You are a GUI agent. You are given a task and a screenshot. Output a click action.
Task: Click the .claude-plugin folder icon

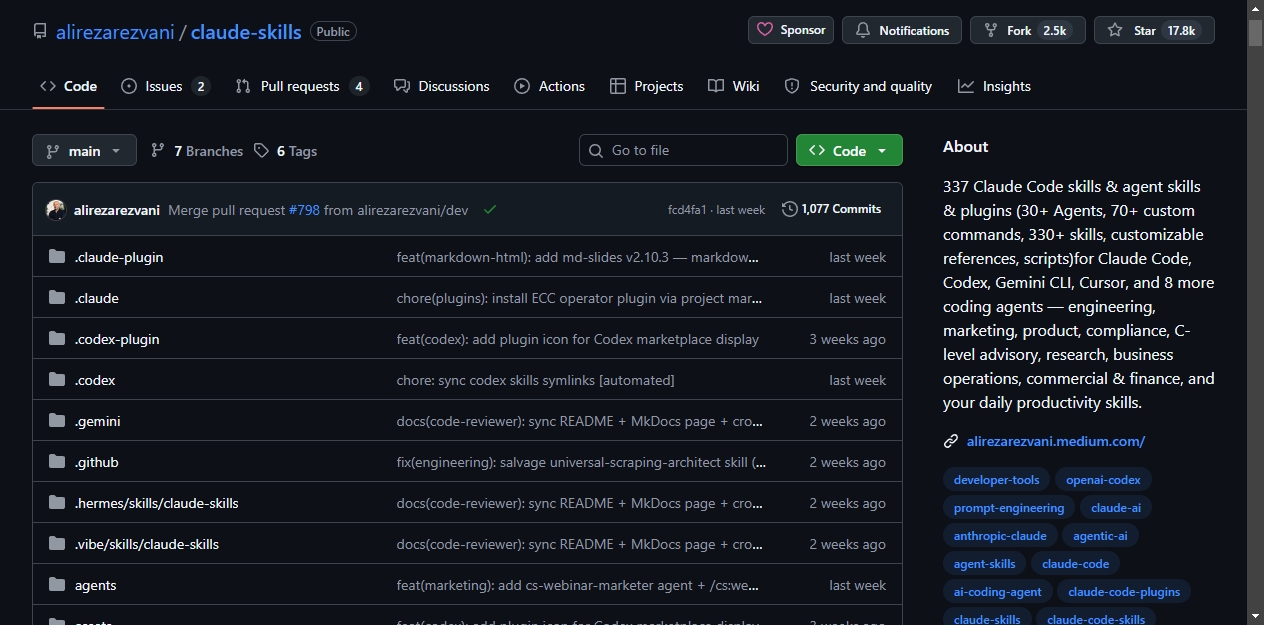[x=57, y=257]
